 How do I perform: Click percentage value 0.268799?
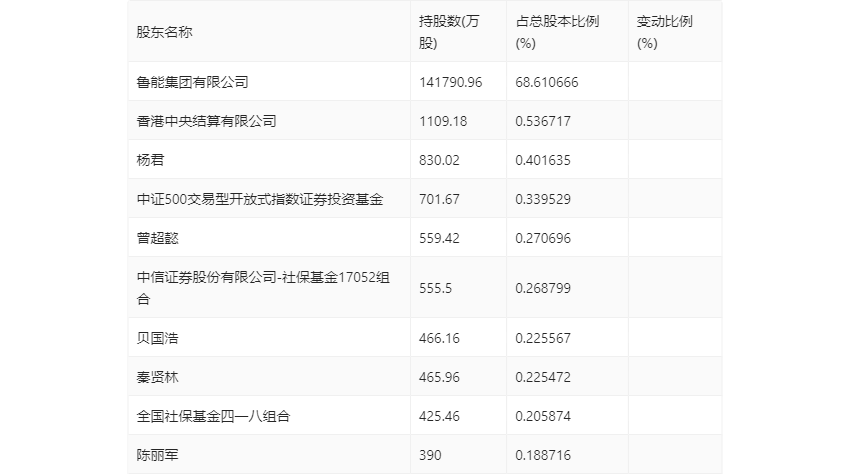[x=543, y=288]
